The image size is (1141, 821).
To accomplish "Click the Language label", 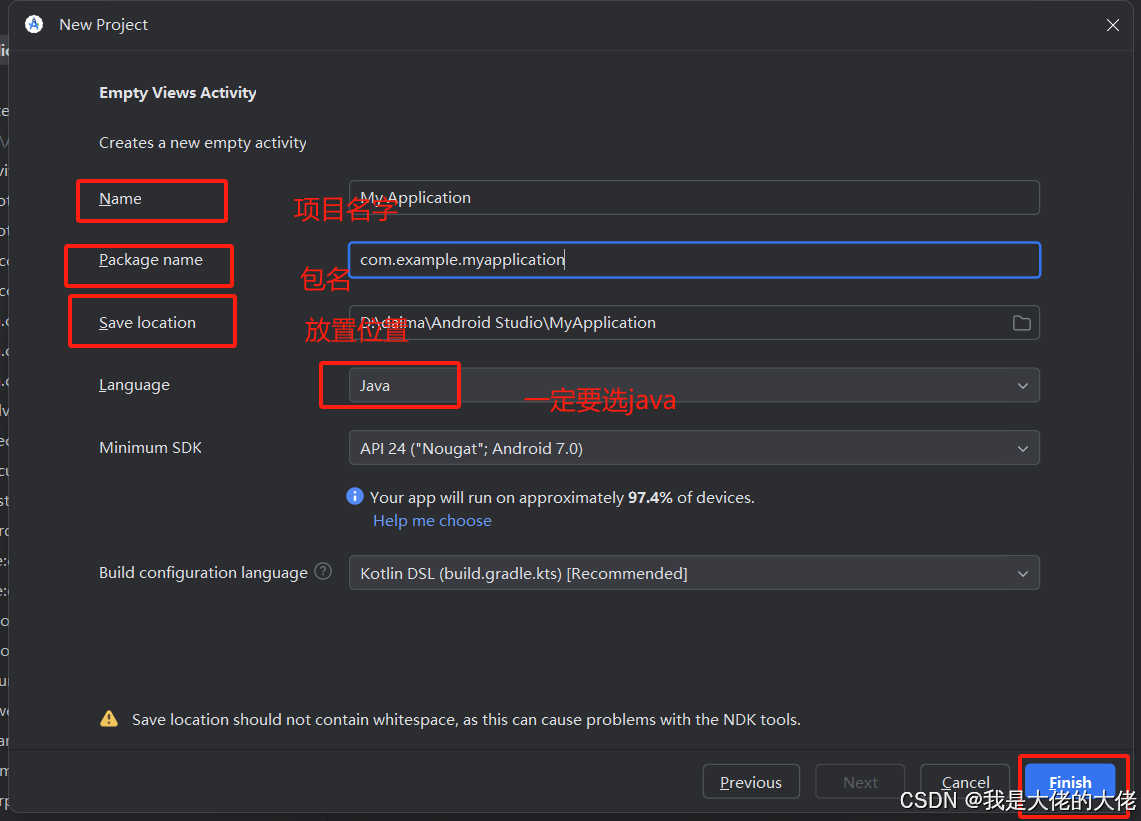I will pos(134,385).
